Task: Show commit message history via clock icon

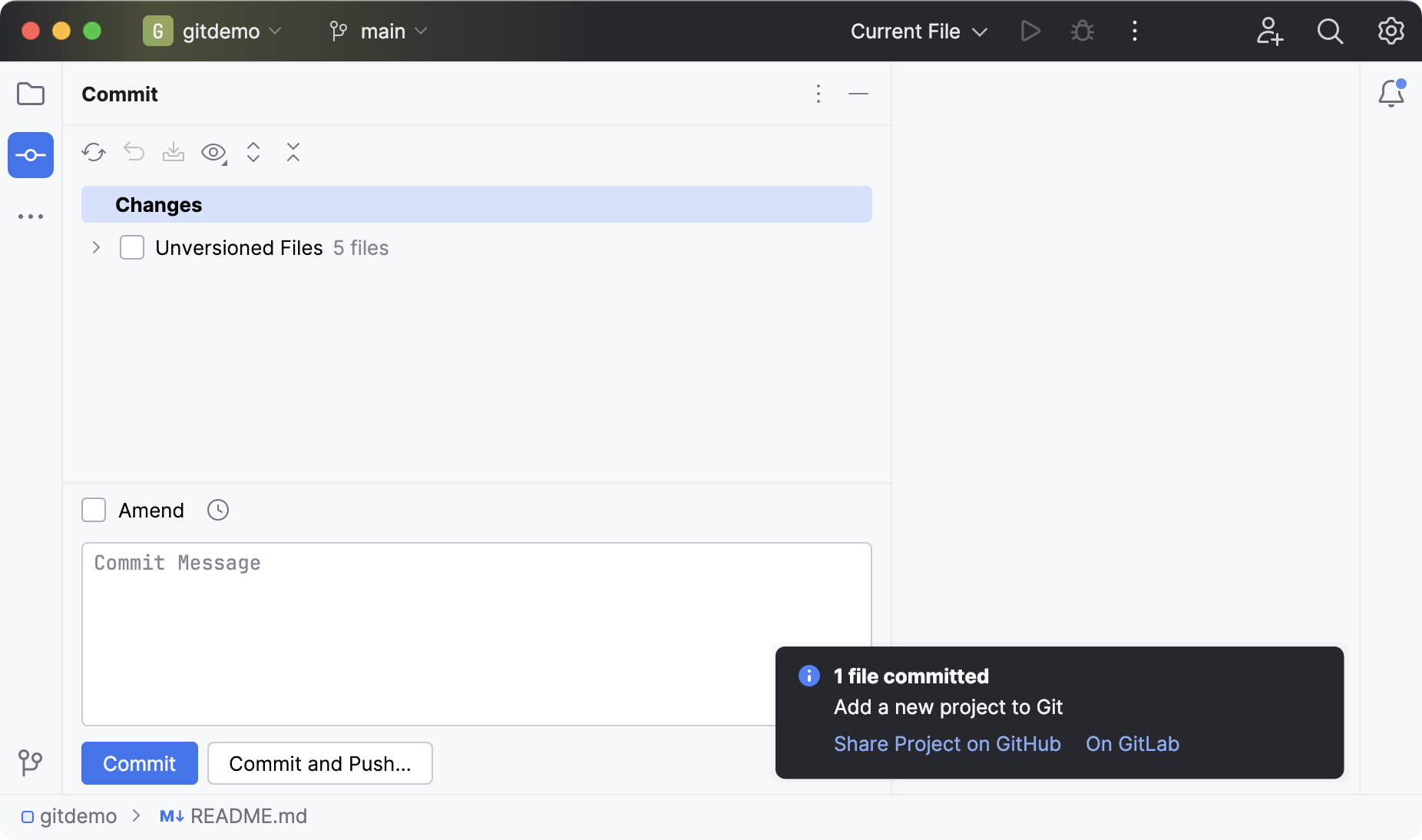Action: click(x=217, y=510)
